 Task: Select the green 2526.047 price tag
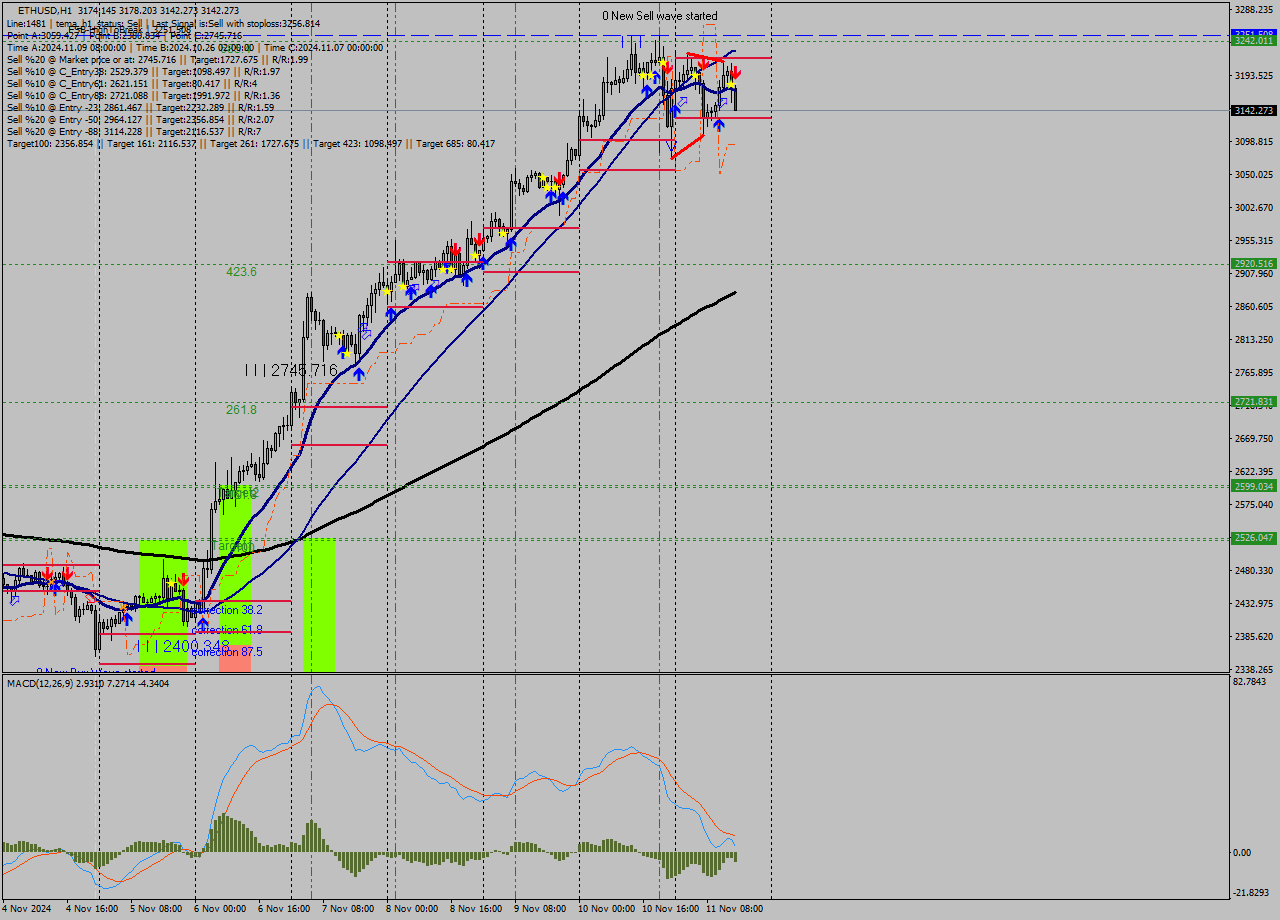(1253, 538)
